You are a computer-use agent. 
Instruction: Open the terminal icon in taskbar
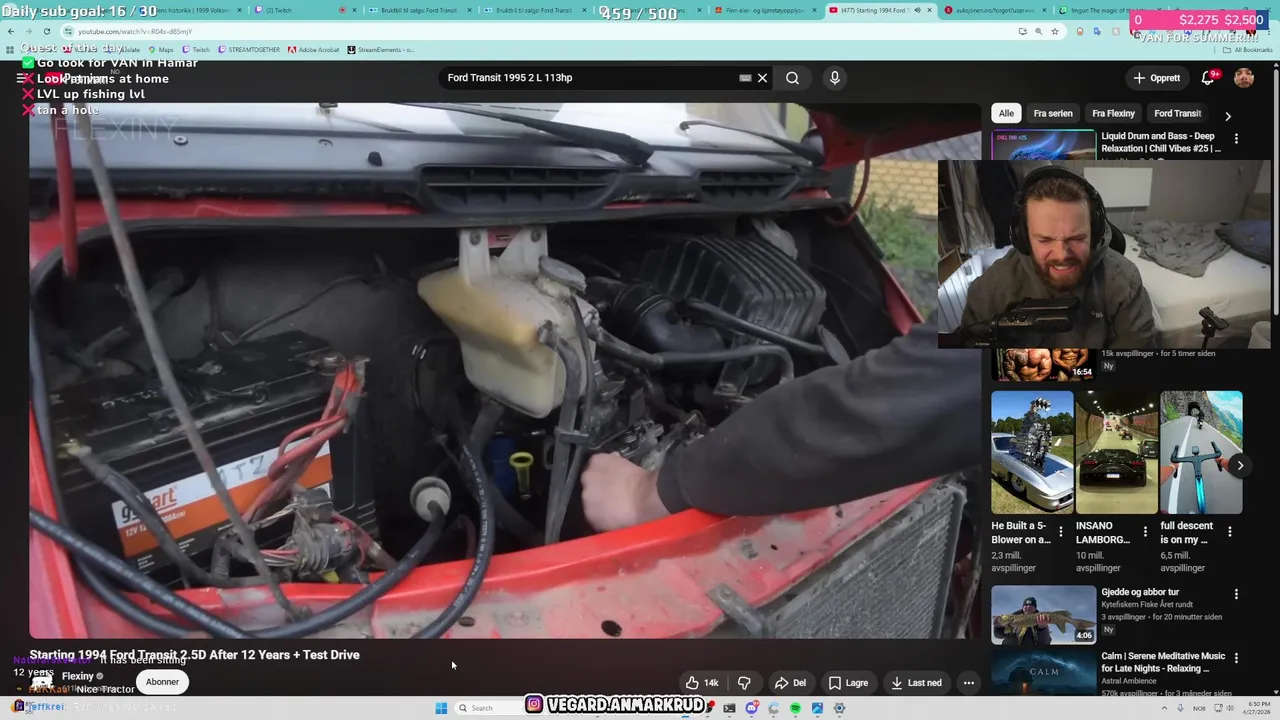click(729, 708)
